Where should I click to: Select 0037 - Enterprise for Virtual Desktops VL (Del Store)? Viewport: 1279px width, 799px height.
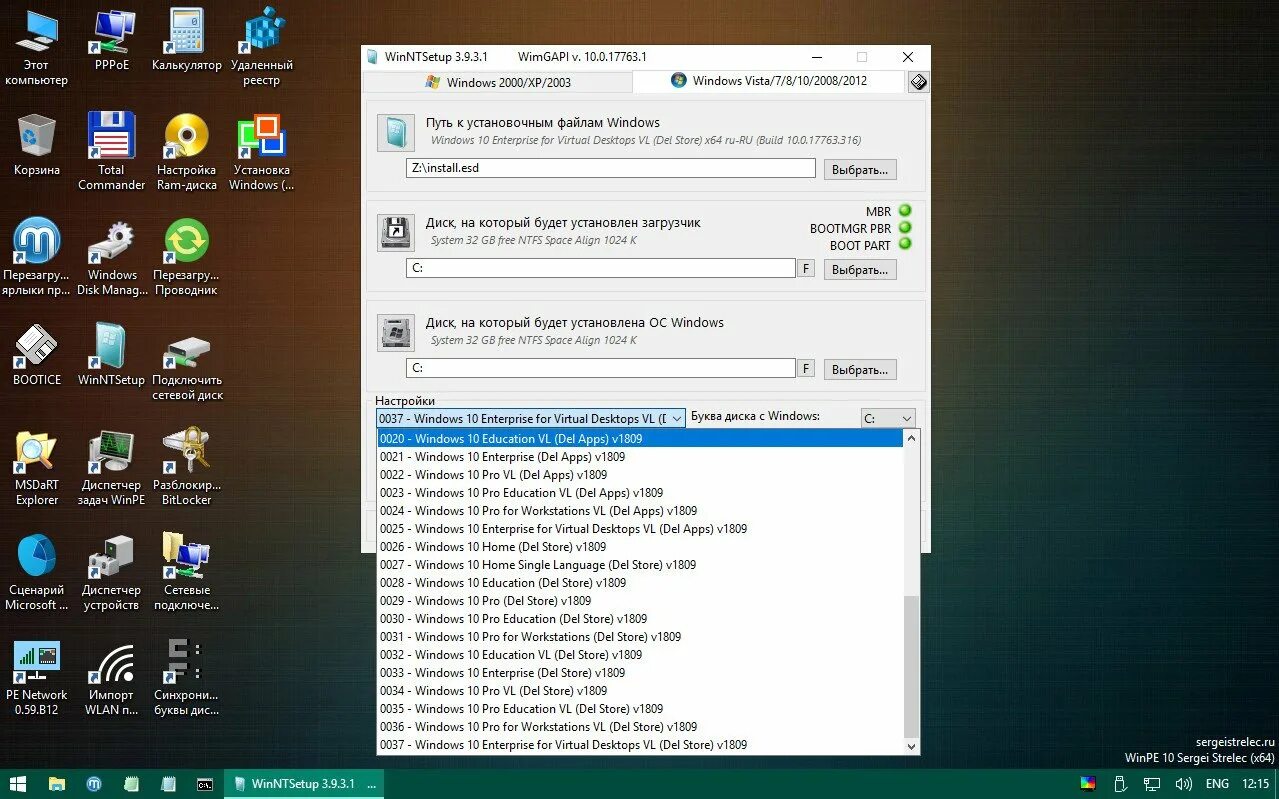tap(639, 744)
